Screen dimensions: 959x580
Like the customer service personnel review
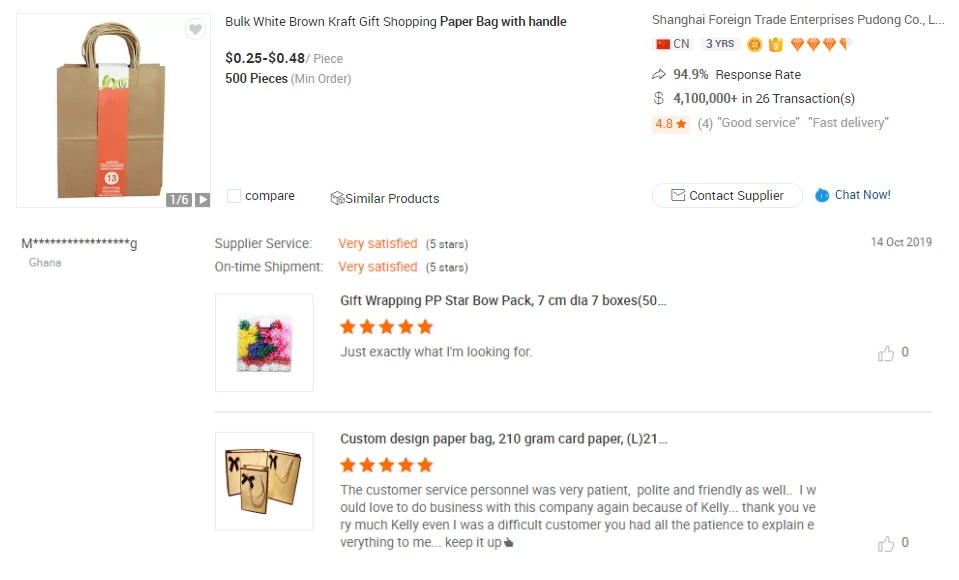[886, 544]
